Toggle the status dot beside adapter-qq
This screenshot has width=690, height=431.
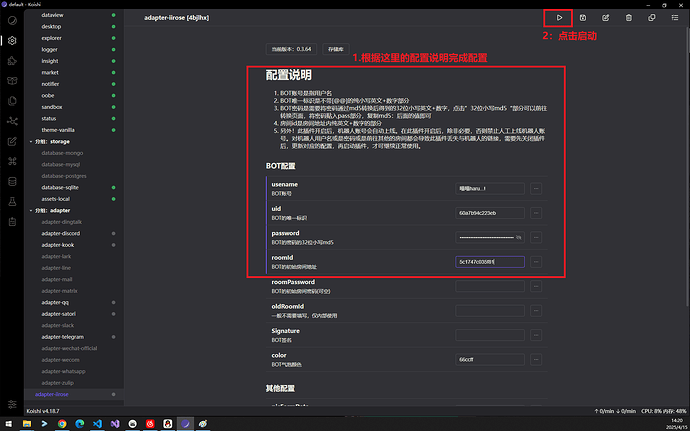pyautogui.click(x=114, y=302)
